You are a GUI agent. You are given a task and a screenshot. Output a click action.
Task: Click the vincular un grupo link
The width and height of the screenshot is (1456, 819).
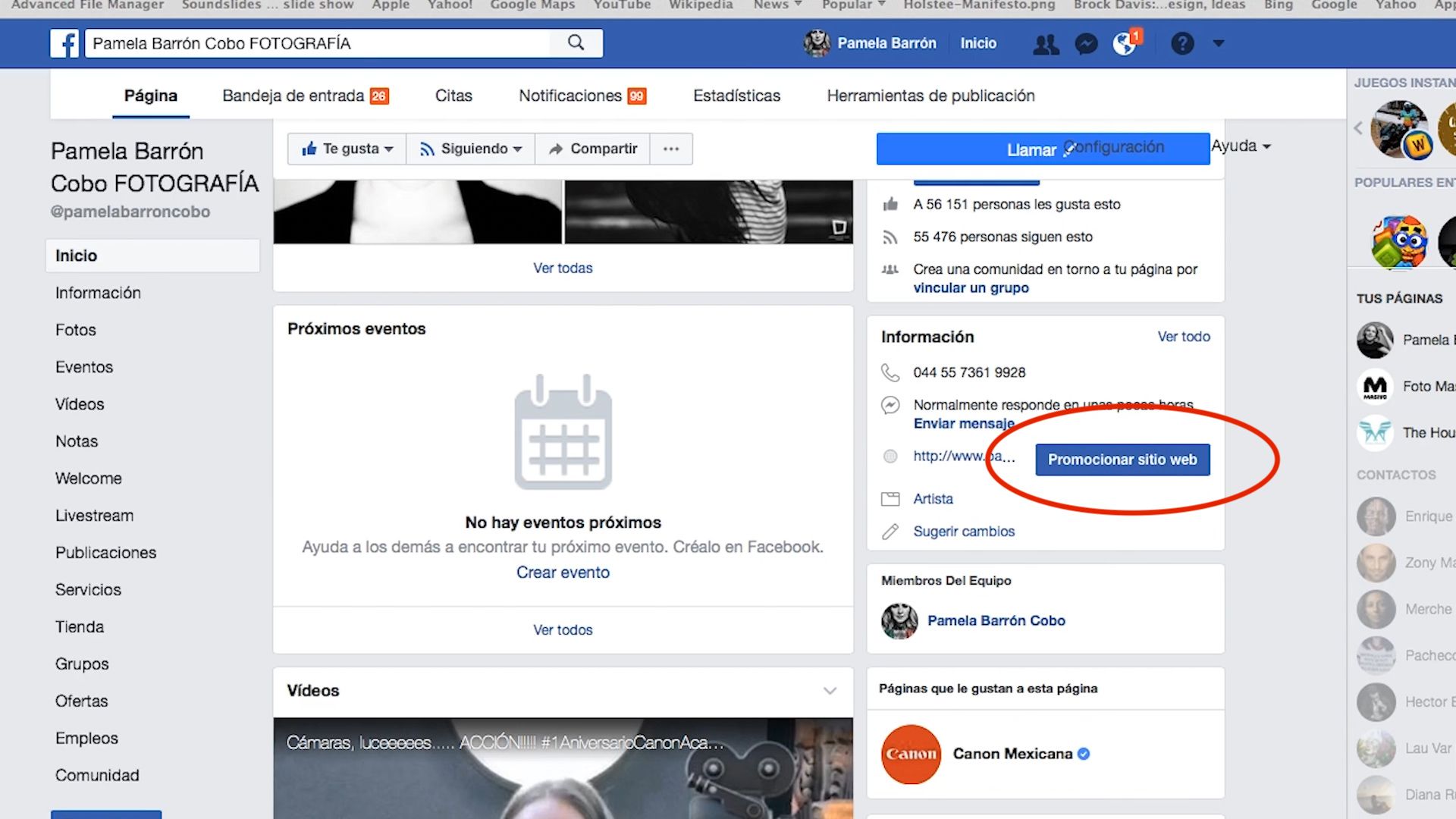tap(971, 288)
